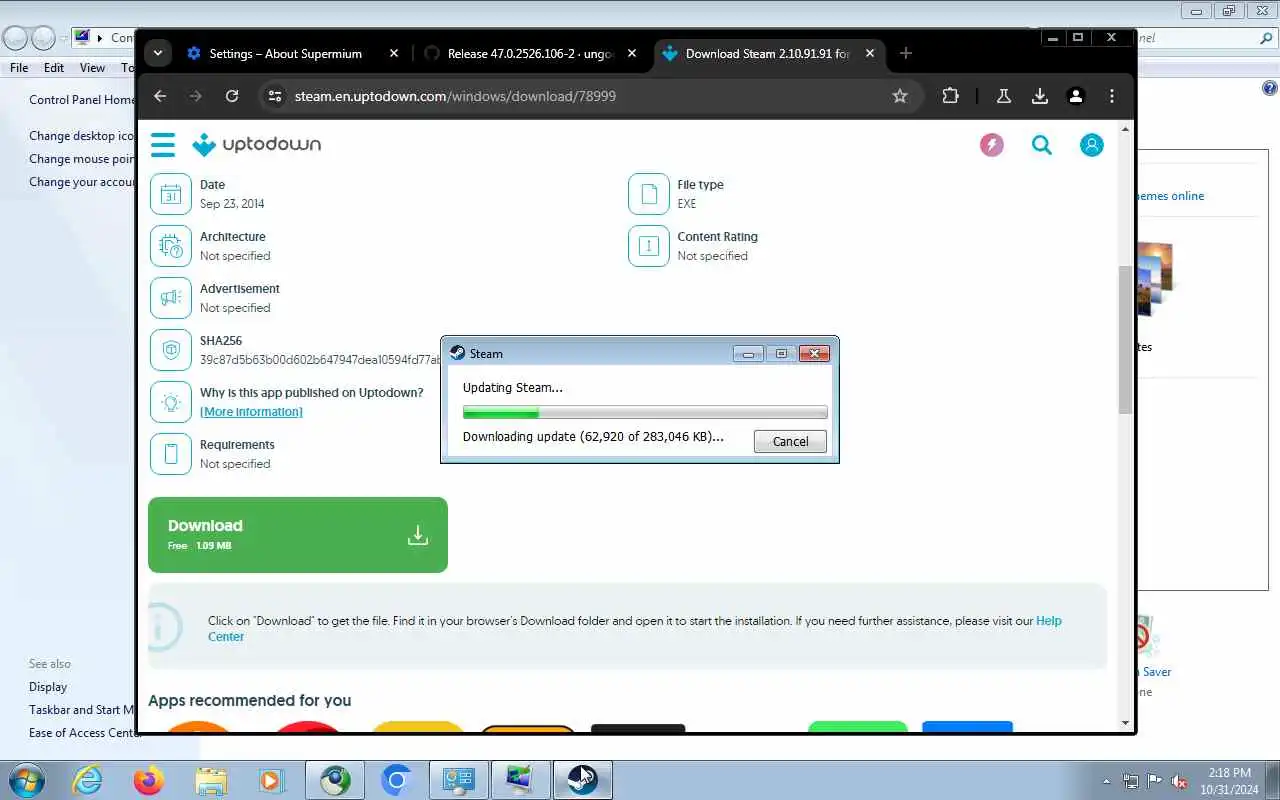The width and height of the screenshot is (1280, 800).
Task: Click the Requirements phone icon
Action: tap(171, 454)
